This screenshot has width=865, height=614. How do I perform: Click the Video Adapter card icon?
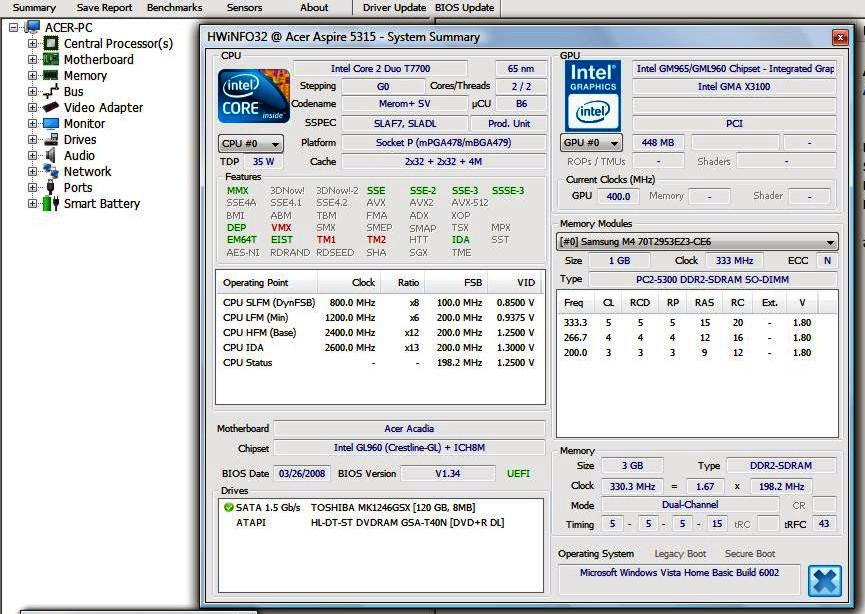[x=51, y=107]
